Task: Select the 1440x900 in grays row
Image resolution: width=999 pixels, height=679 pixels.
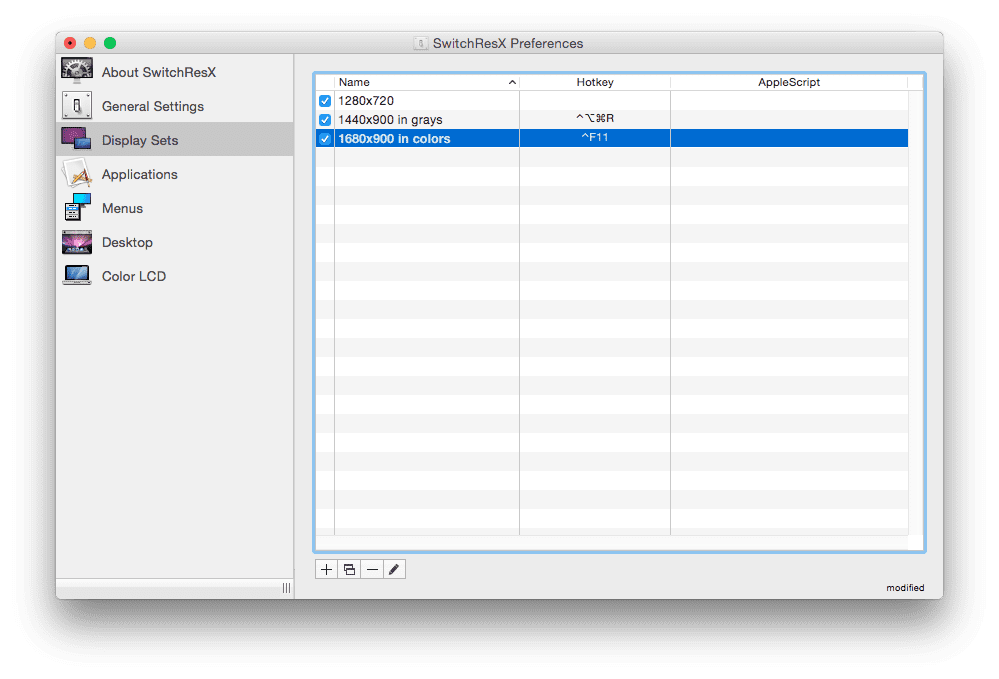Action: 612,120
